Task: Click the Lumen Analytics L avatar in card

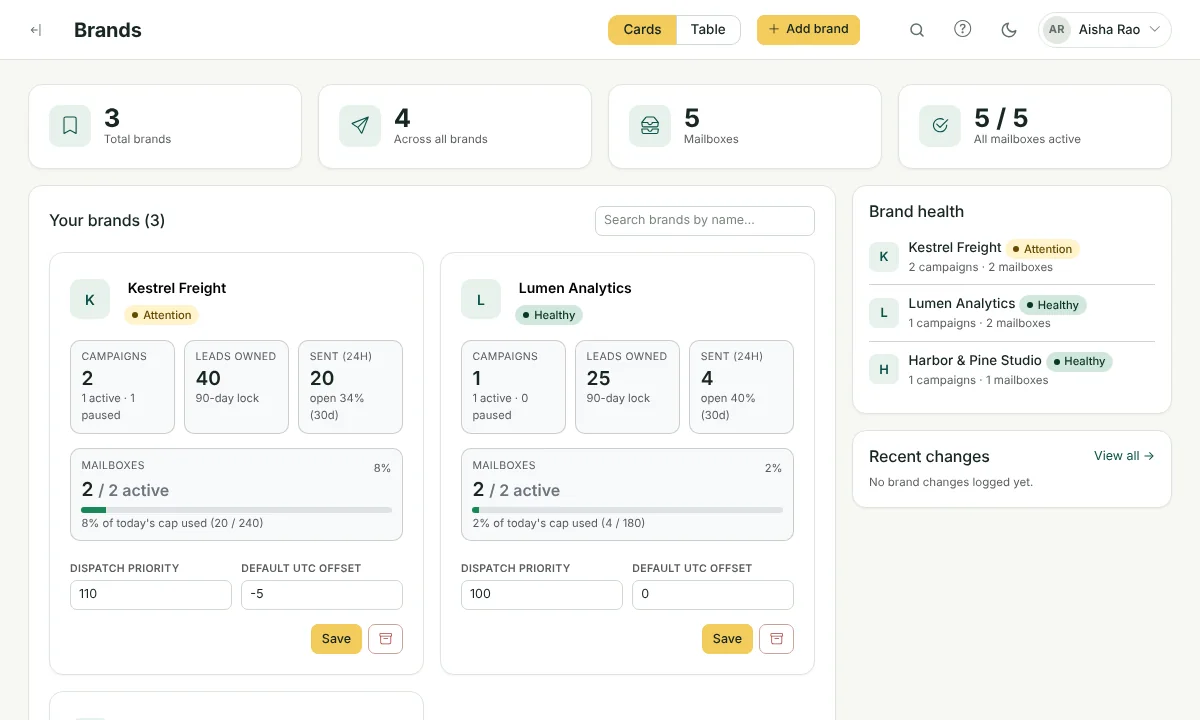Action: pos(481,300)
